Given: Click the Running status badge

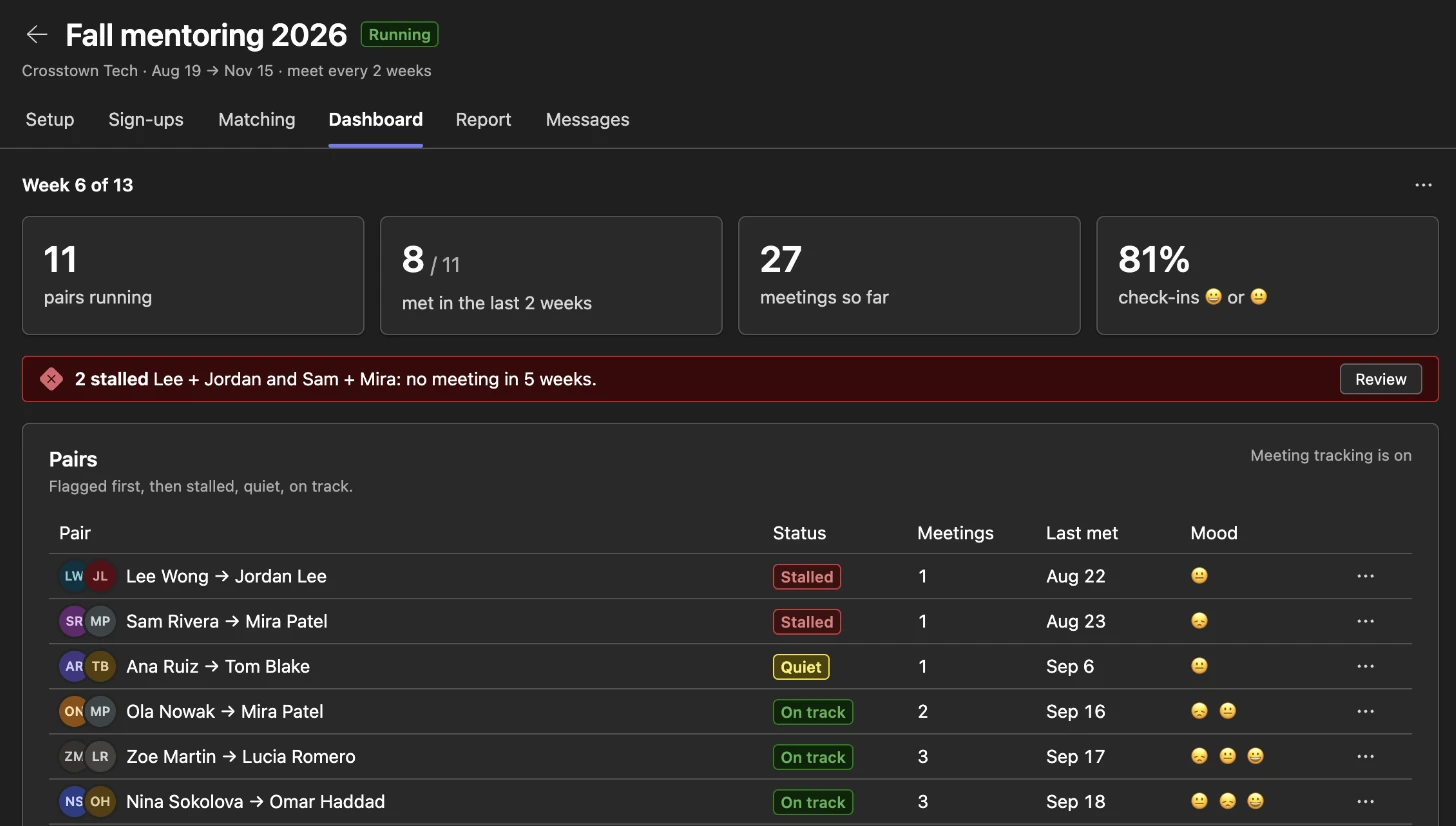Looking at the screenshot, I should (400, 35).
